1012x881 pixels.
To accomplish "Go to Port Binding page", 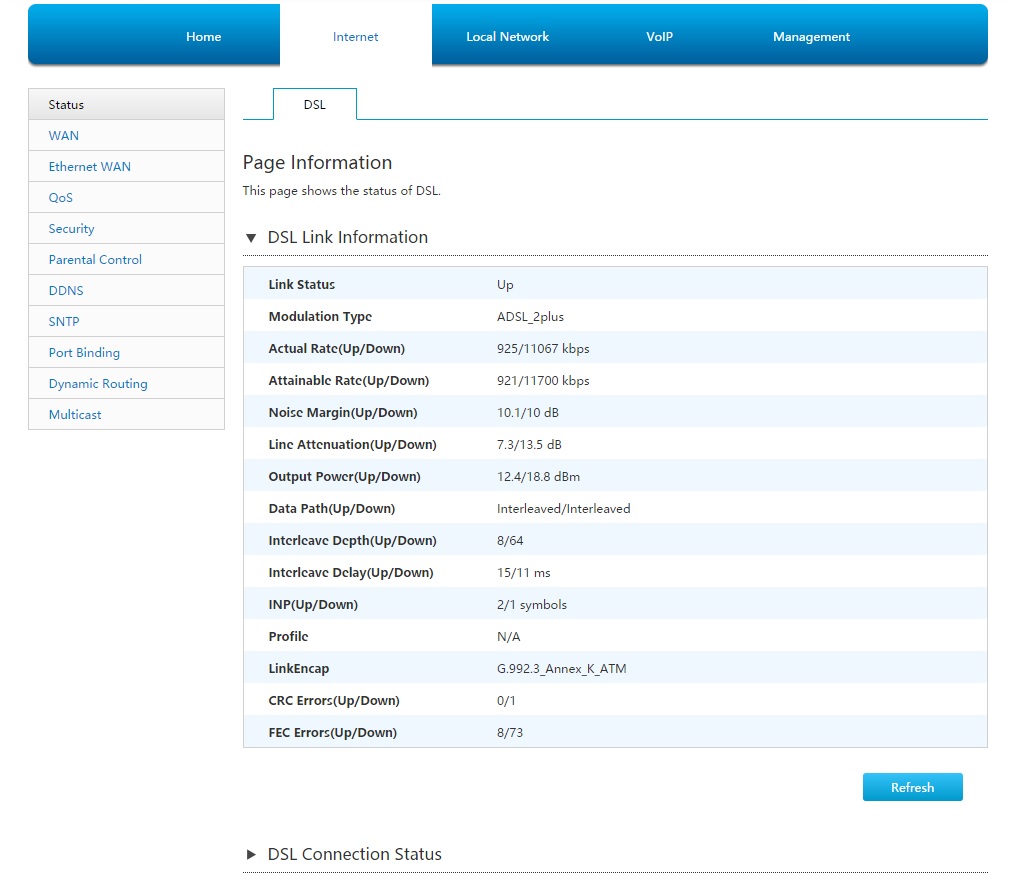I will tap(84, 353).
